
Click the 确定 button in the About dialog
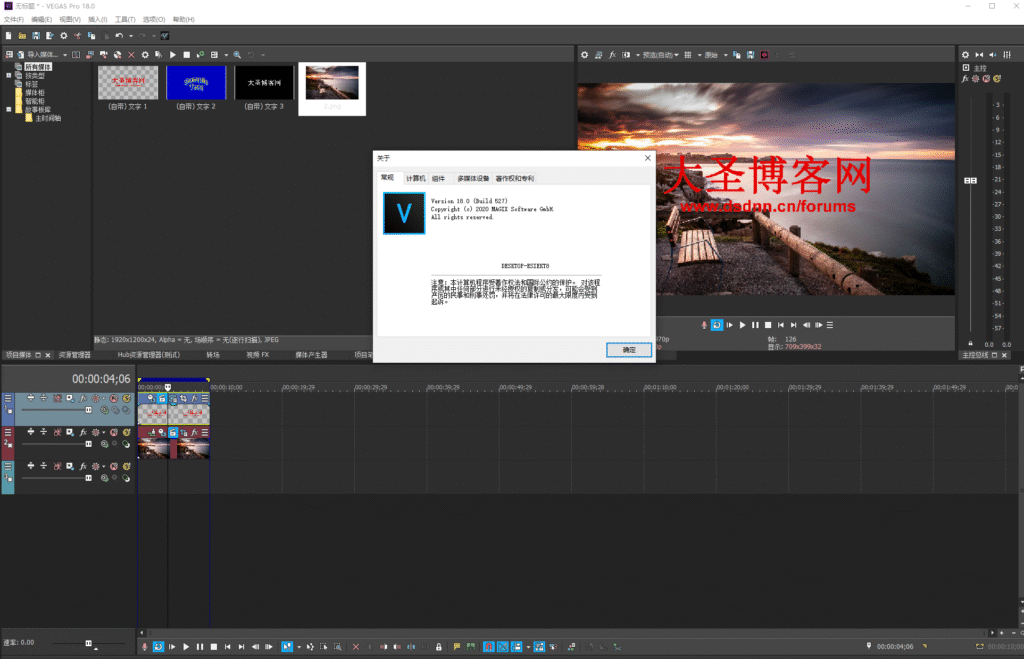pyautogui.click(x=629, y=350)
